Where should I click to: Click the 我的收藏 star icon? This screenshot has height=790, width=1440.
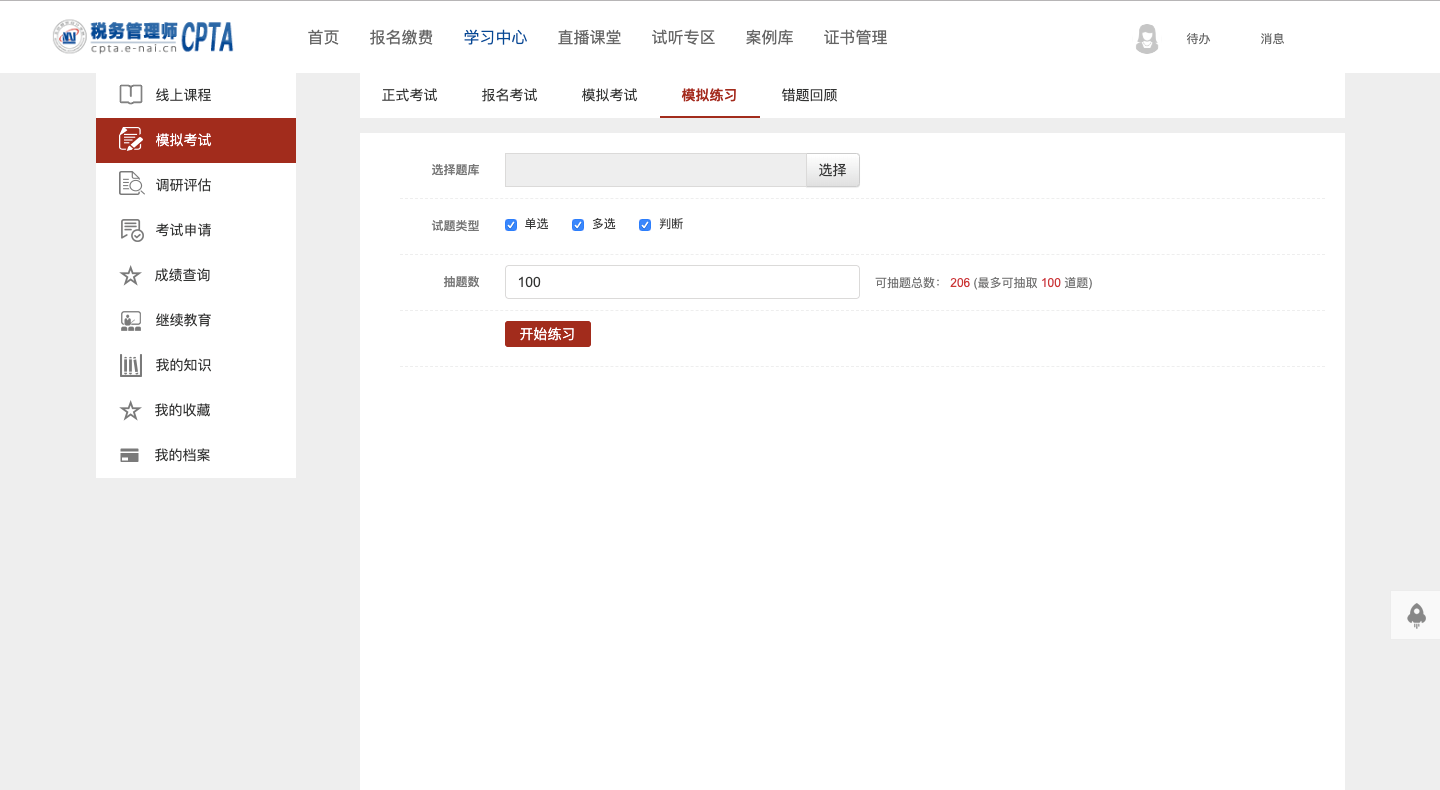[x=131, y=410]
